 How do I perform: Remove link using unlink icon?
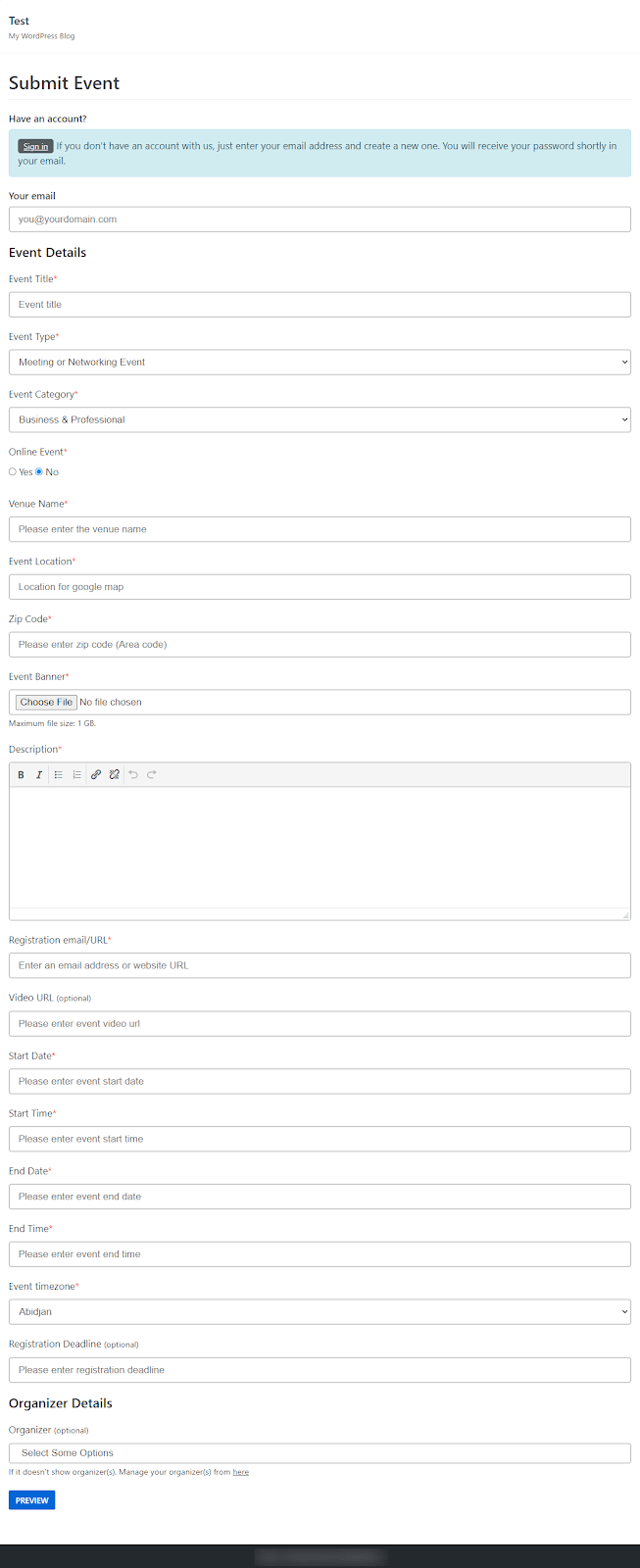click(x=114, y=774)
